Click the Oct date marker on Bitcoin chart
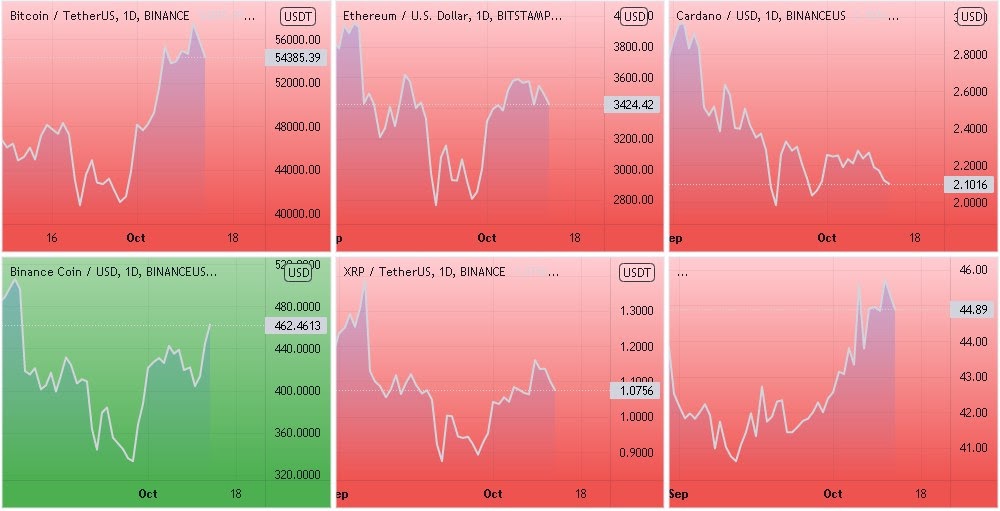This screenshot has width=1000, height=511. coord(136,238)
